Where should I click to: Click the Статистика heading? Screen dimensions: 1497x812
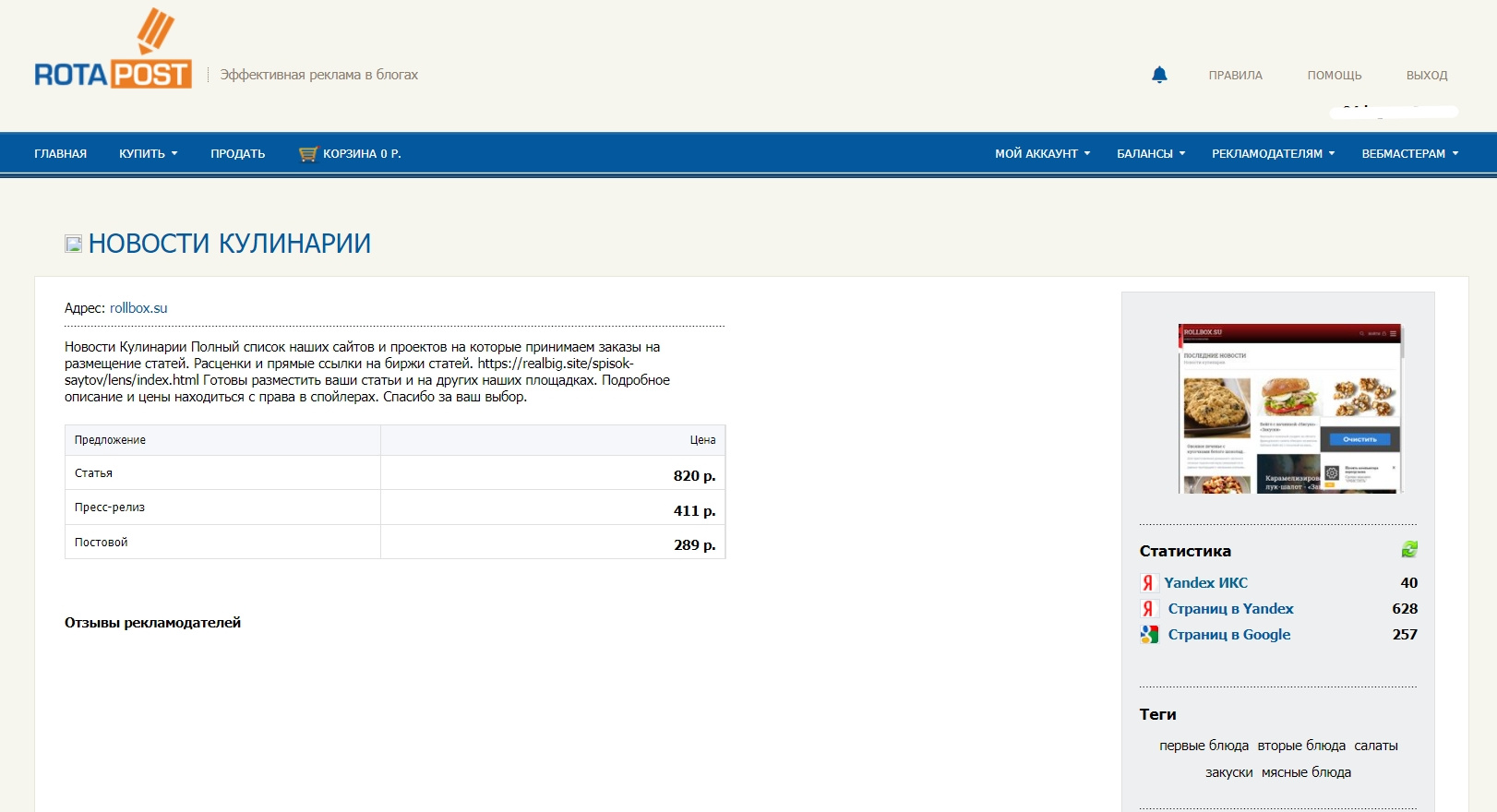(x=1185, y=551)
